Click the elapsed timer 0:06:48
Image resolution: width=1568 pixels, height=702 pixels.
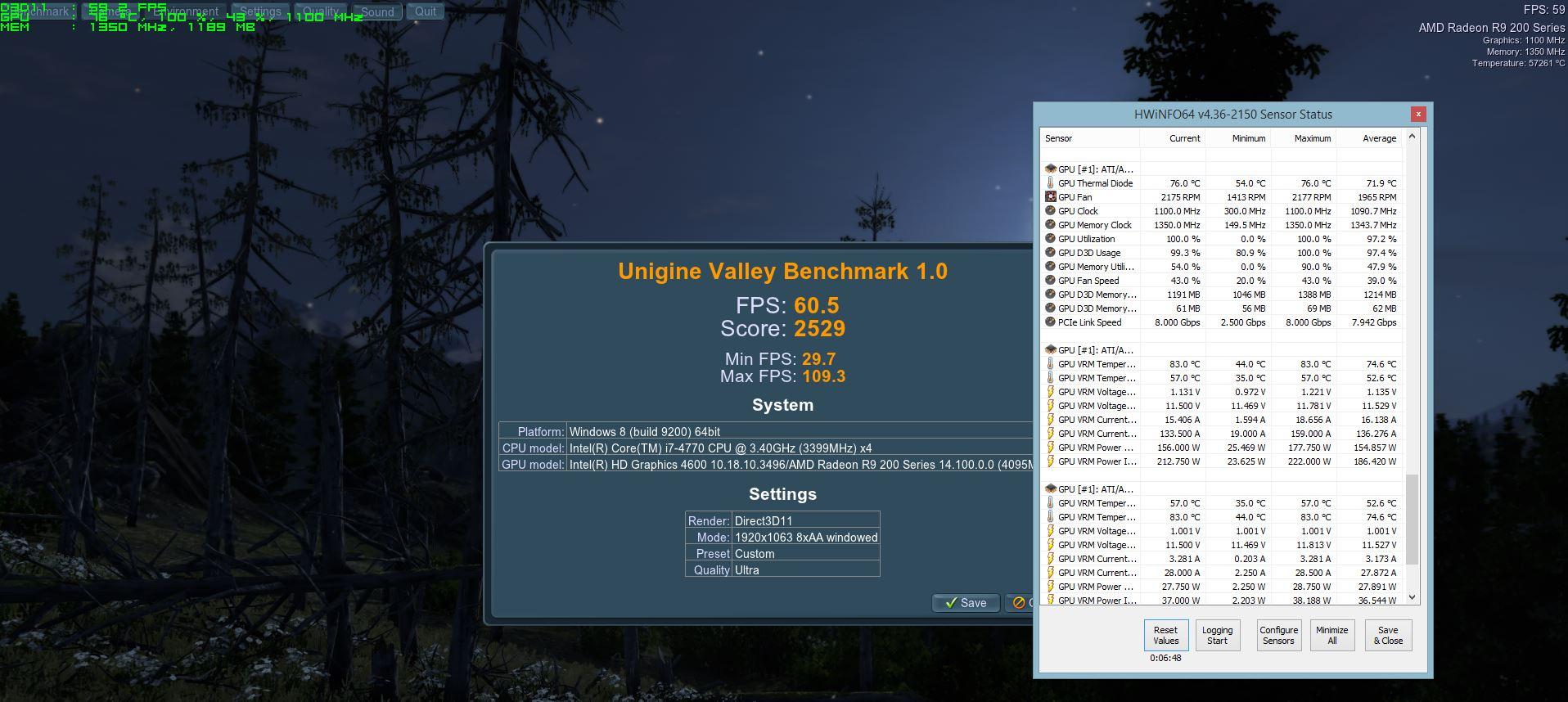coord(1165,658)
